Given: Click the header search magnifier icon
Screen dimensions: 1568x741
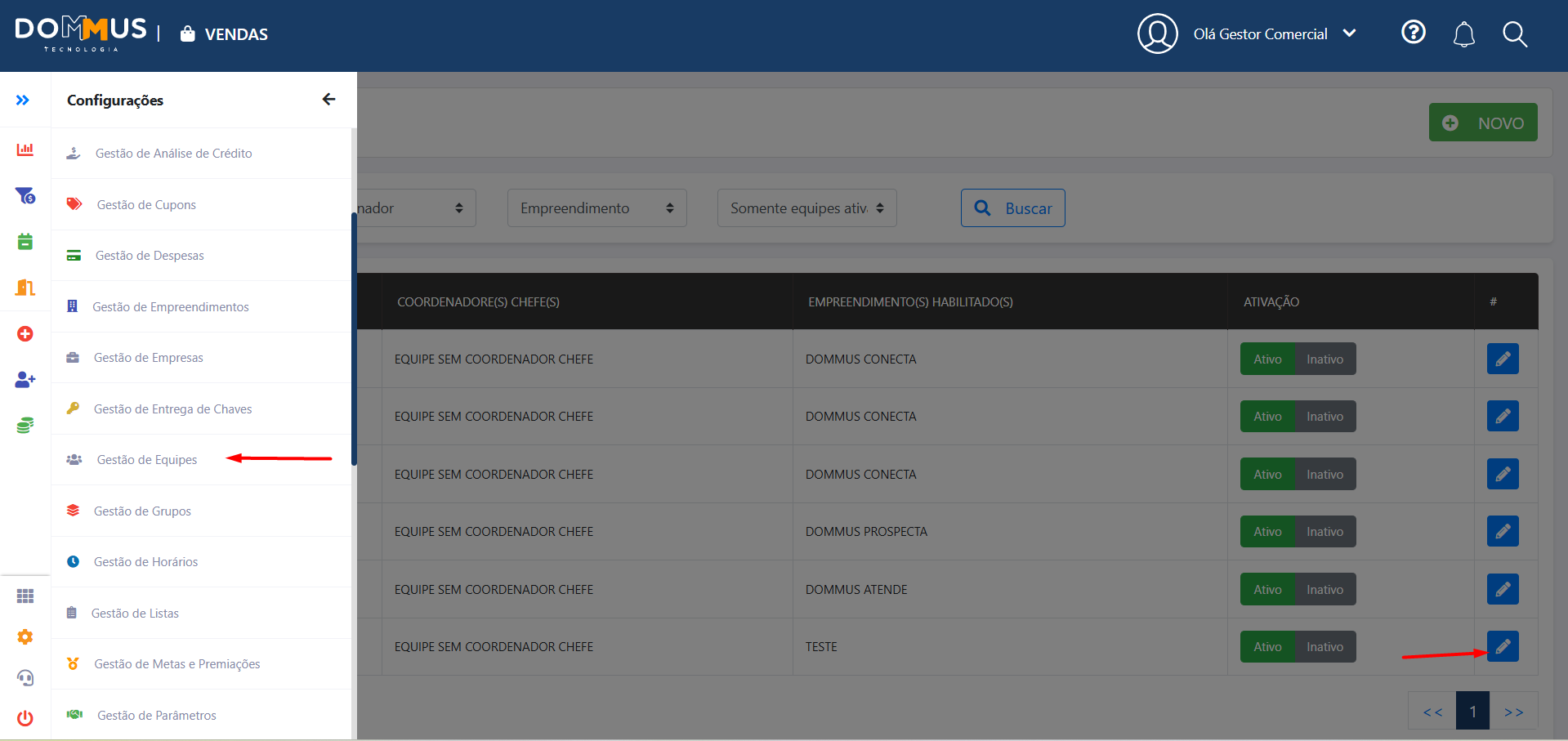Looking at the screenshot, I should point(1515,34).
